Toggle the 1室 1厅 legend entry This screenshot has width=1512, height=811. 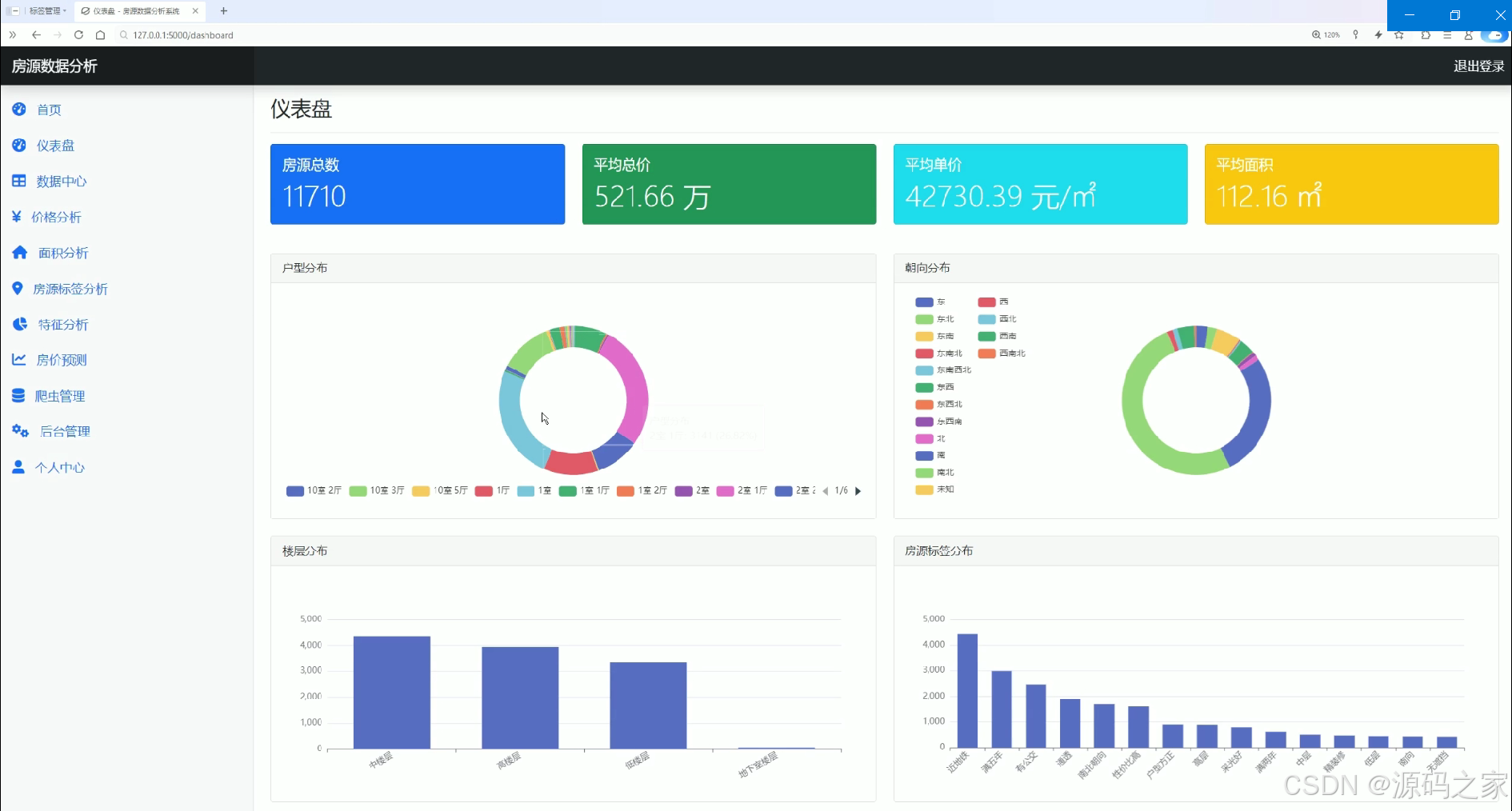point(584,491)
